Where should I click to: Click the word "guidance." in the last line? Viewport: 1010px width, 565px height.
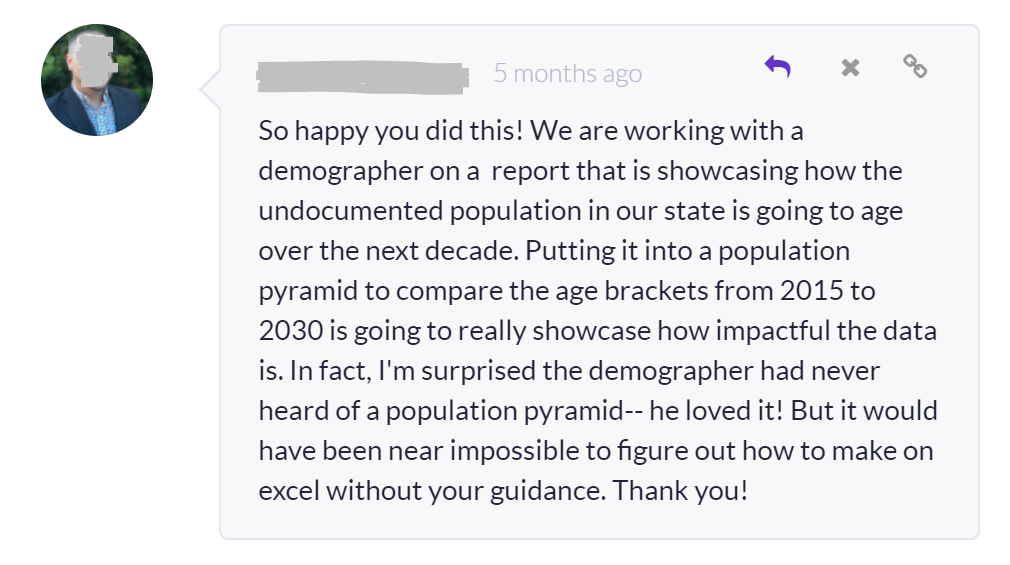tap(548, 491)
